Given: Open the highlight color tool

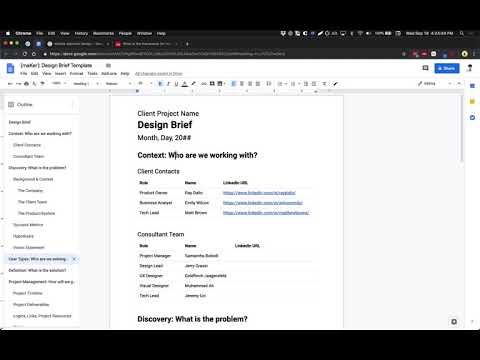Looking at the screenshot, I should tap(193, 84).
